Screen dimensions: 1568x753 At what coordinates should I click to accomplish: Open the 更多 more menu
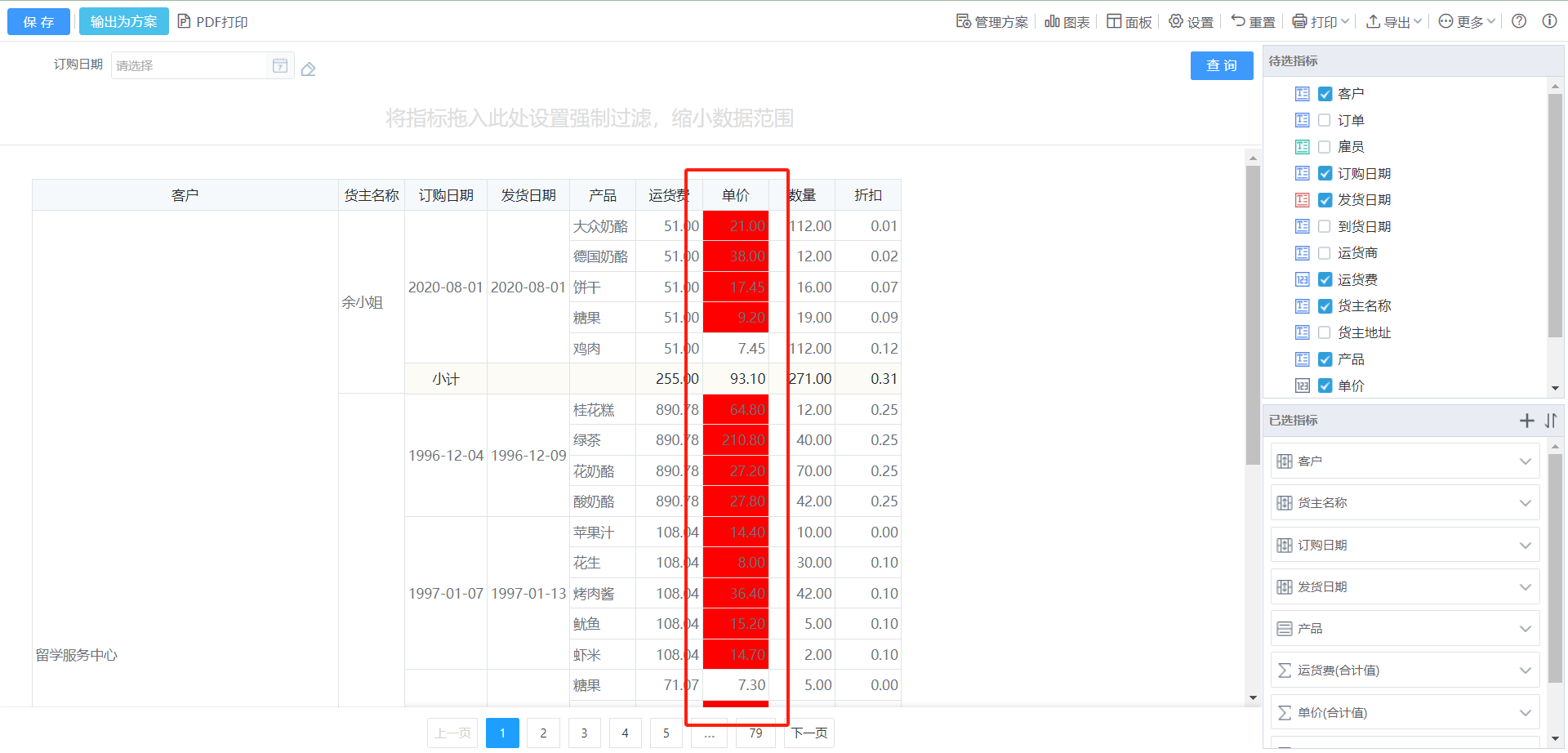pyautogui.click(x=1467, y=22)
